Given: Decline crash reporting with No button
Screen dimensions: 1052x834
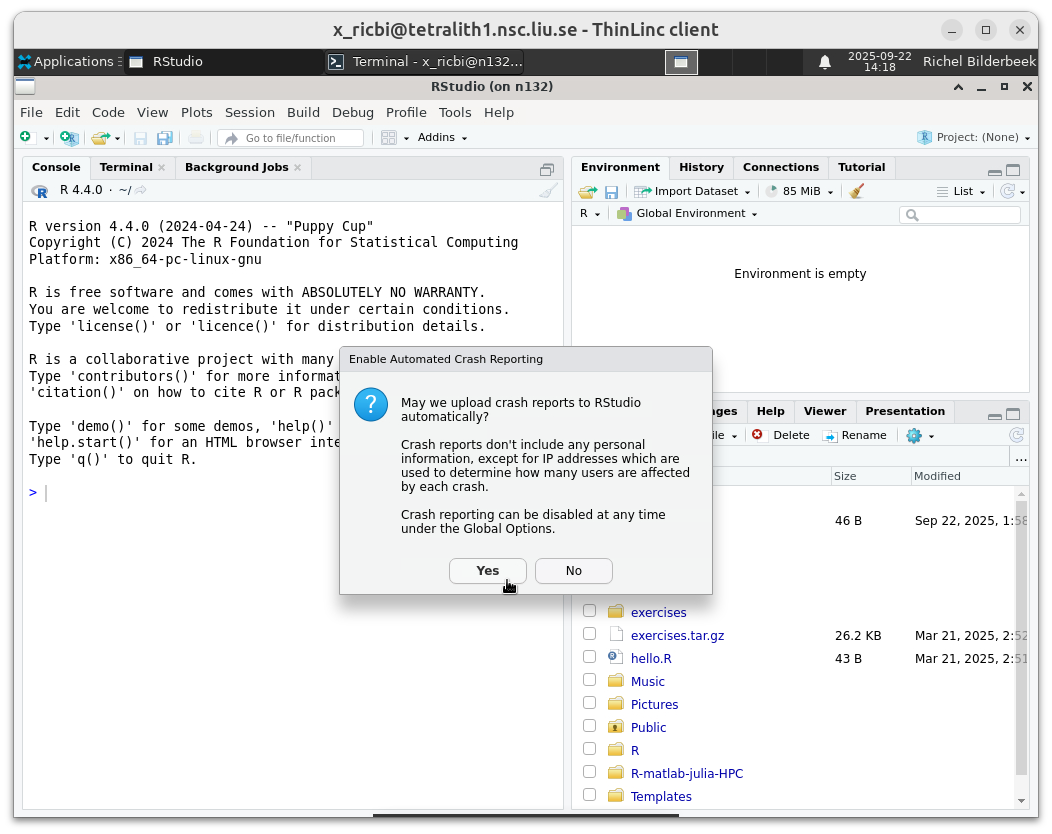Looking at the screenshot, I should pos(573,570).
